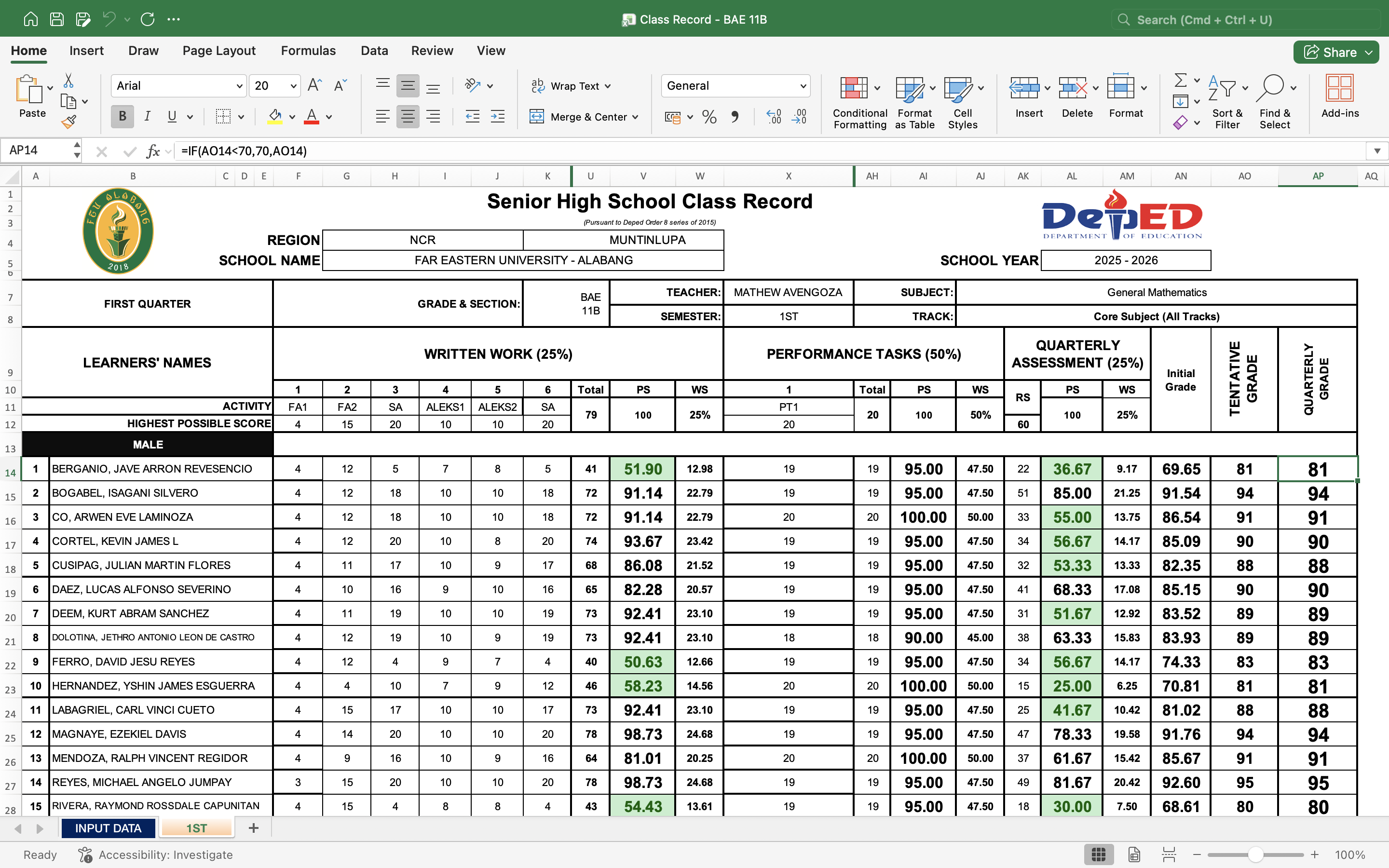Expand the formula bar chevron
The height and width of the screenshot is (868, 1389).
pos(1377,151)
